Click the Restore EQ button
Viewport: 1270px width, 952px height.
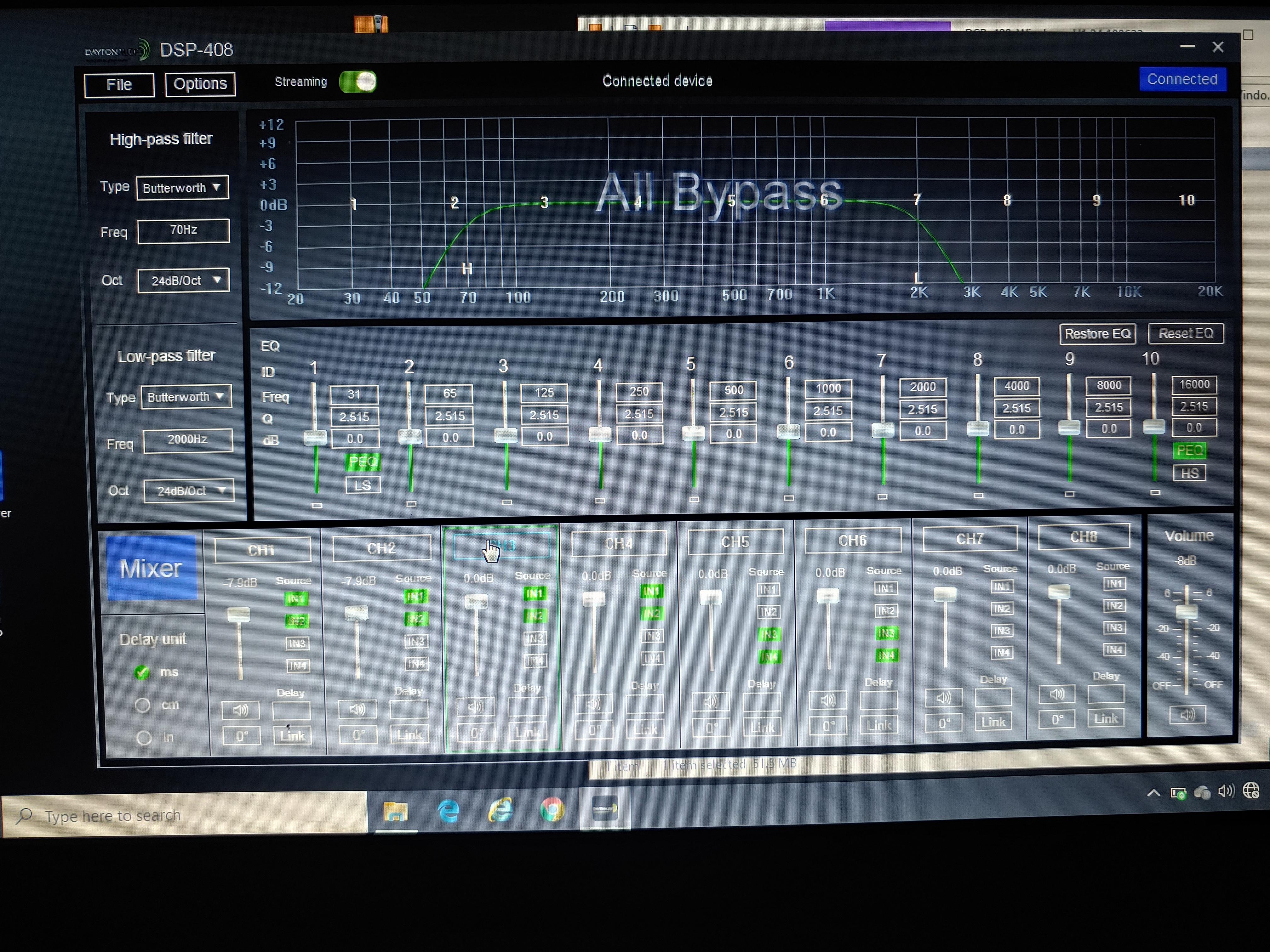pyautogui.click(x=1097, y=334)
